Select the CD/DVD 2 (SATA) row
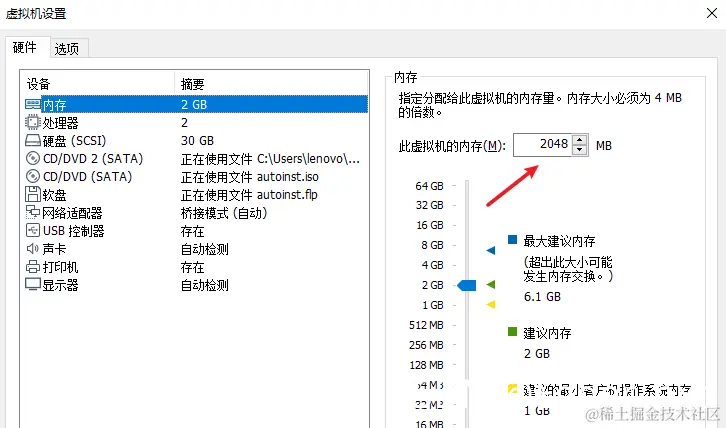The image size is (726, 428). [x=196, y=158]
